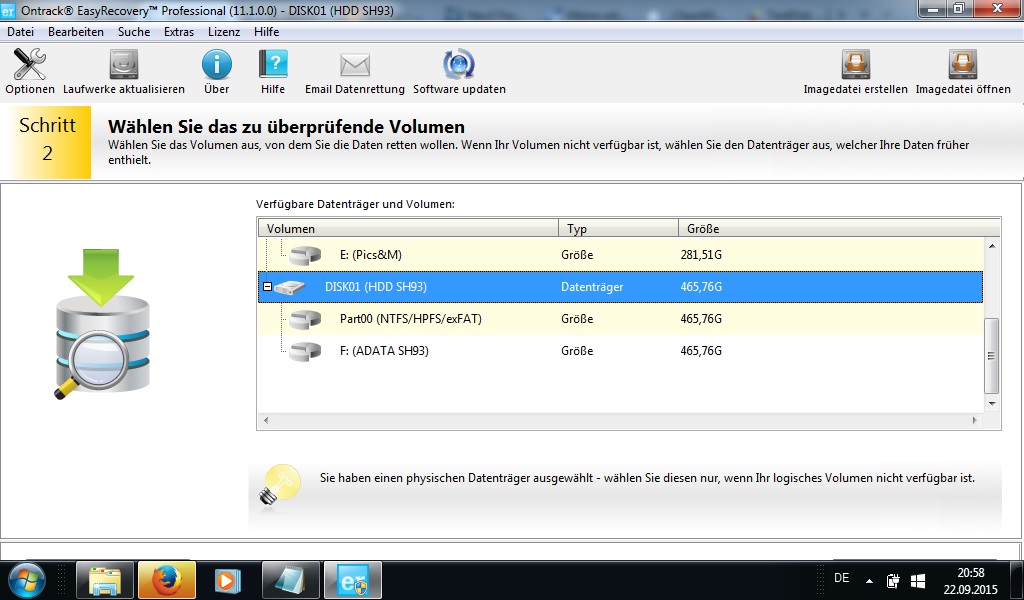Click the taskbar clock 20:58
This screenshot has height=600, width=1024.
pyautogui.click(x=970, y=573)
